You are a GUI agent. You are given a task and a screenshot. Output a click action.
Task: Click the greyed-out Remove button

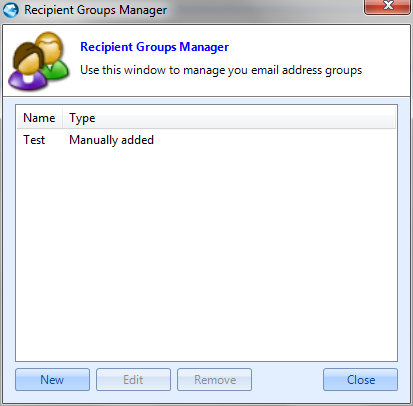(x=214, y=379)
